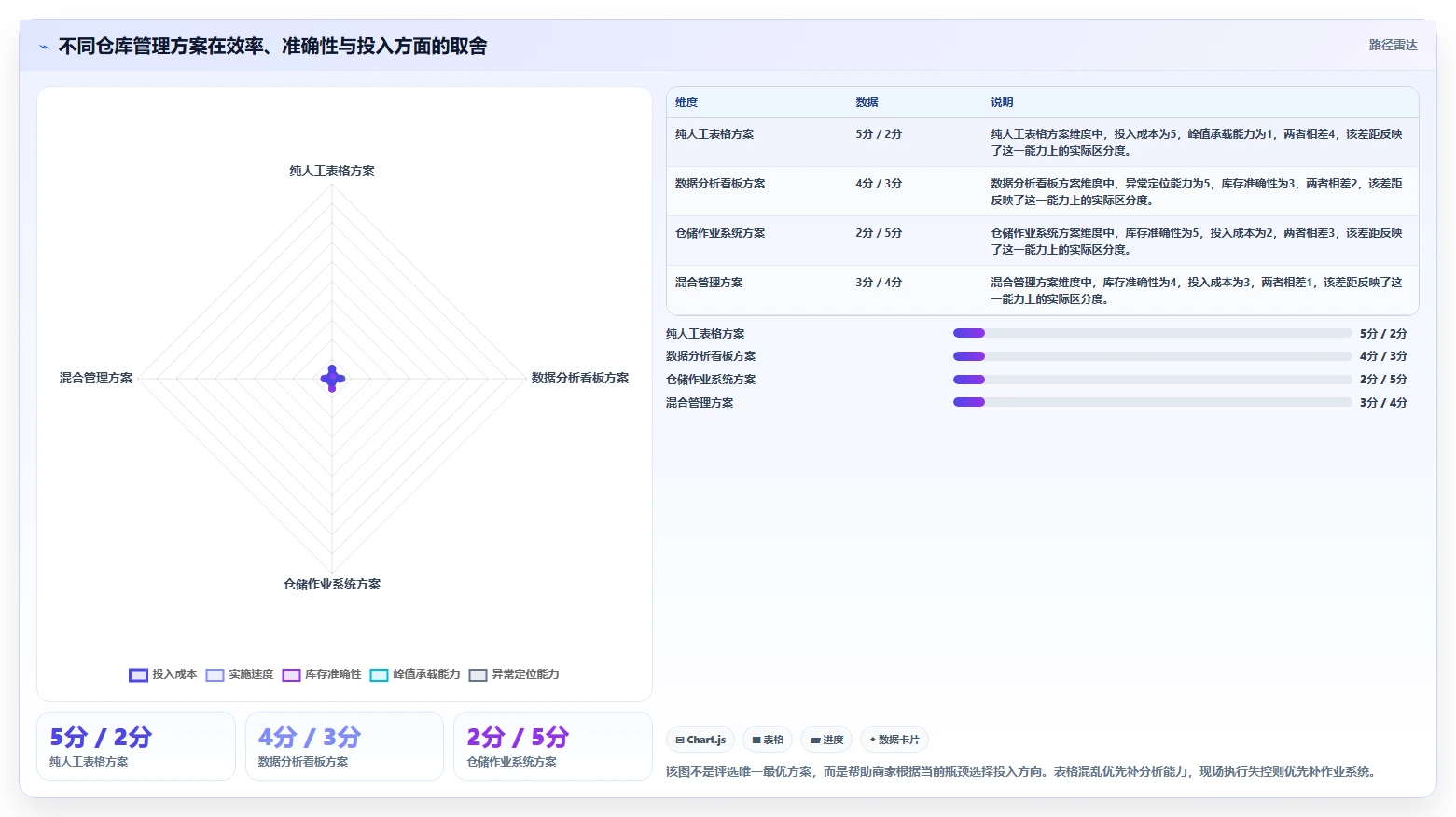
Task: Click the 数据卡片 tag chip
Action: coord(894,740)
